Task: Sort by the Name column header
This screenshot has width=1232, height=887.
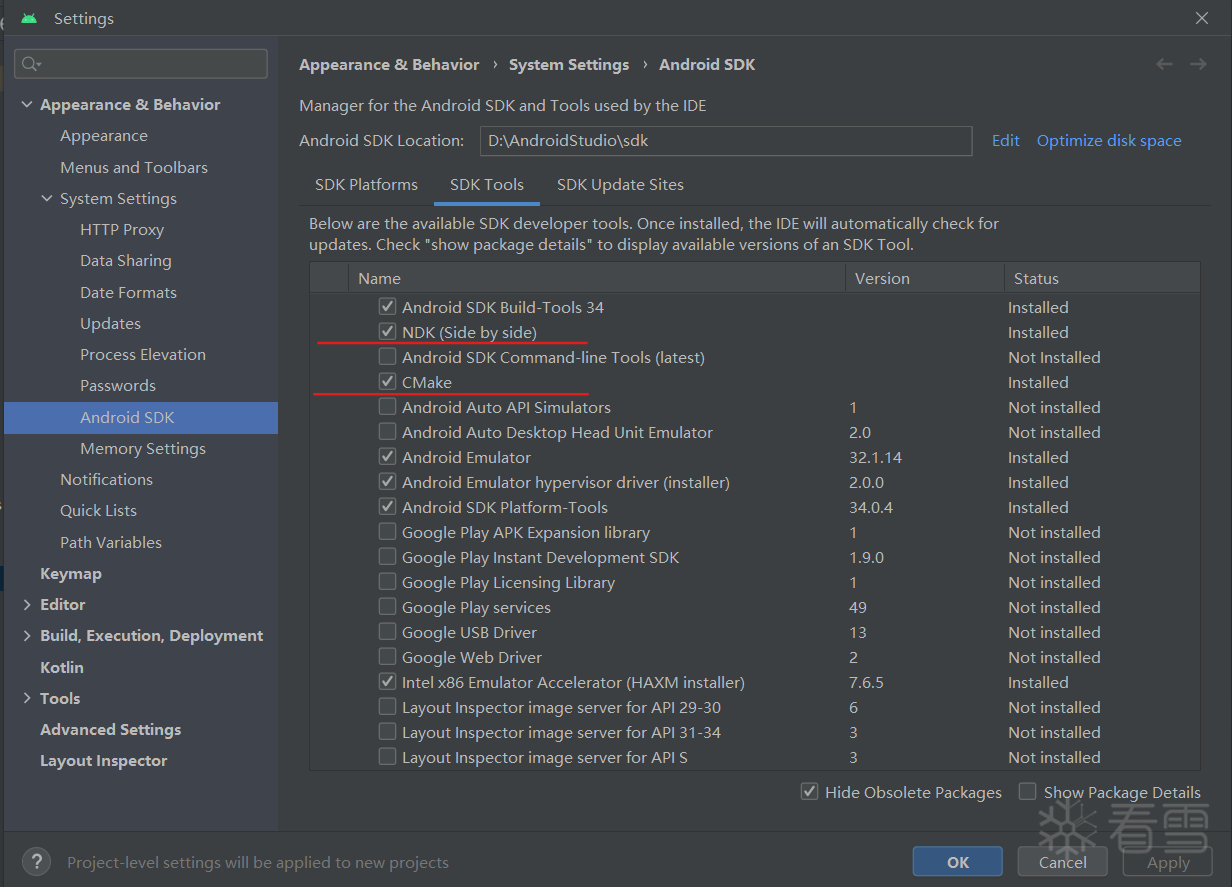Action: (x=597, y=279)
